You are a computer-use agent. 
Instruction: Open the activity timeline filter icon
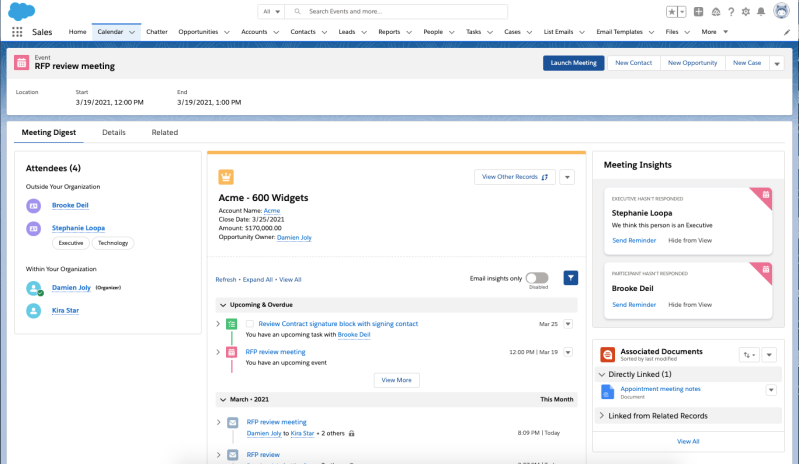click(x=571, y=278)
